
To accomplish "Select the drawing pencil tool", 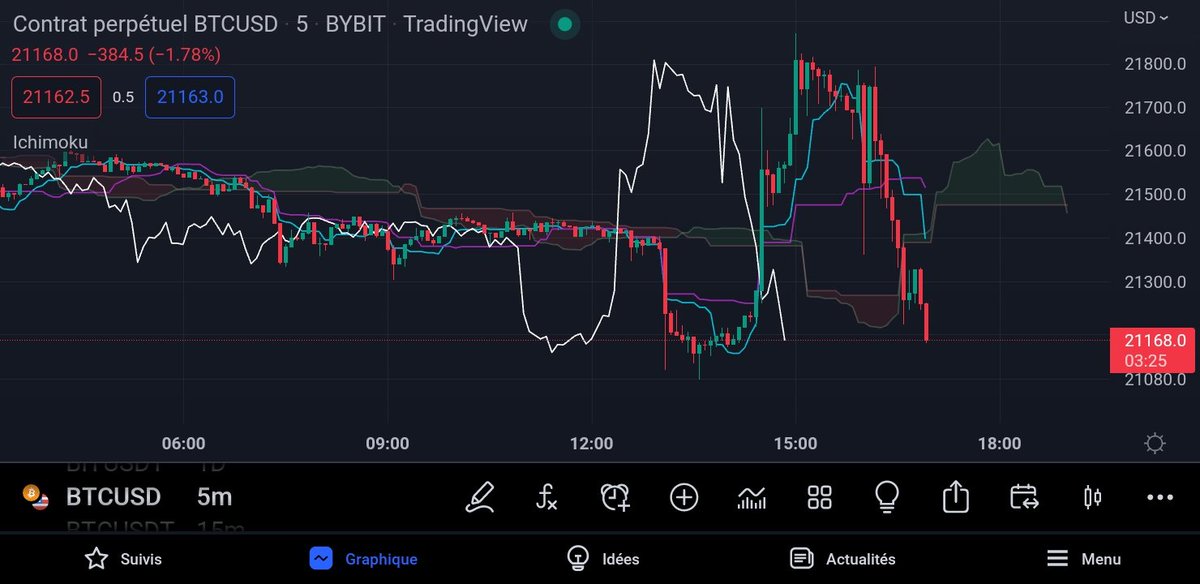I will pos(480,496).
